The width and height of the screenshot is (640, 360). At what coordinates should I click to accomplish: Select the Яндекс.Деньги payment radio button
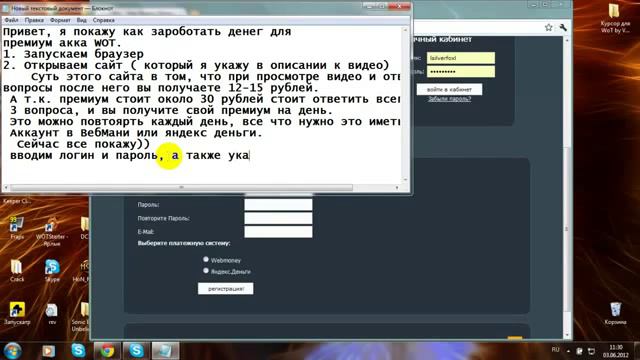click(206, 270)
